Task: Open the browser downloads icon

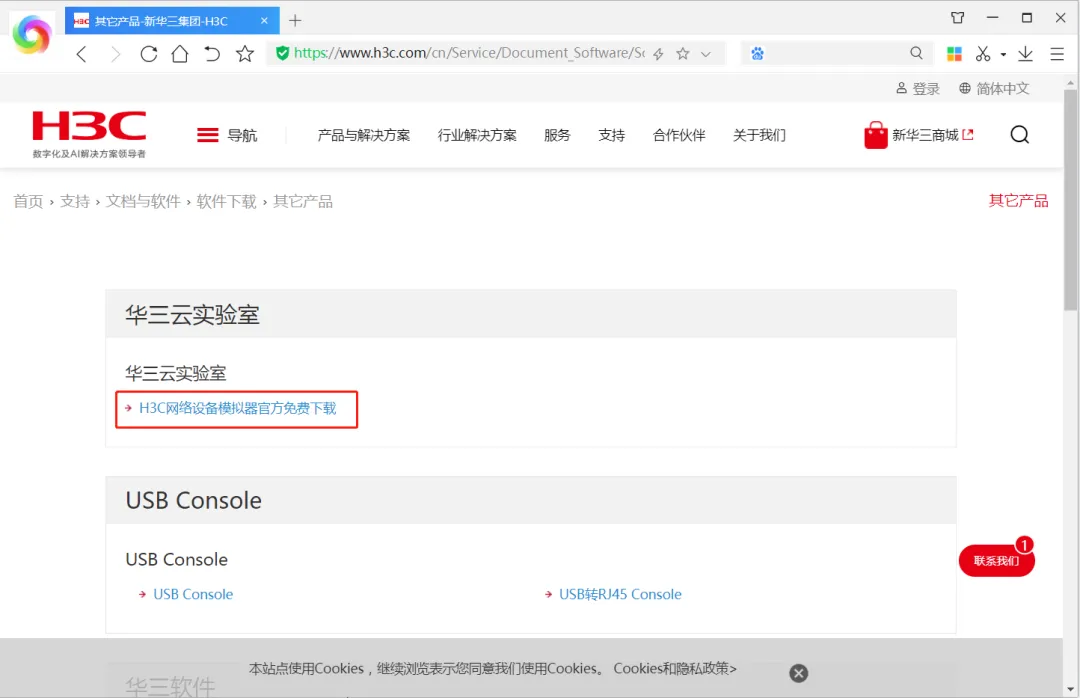Action: point(1026,54)
